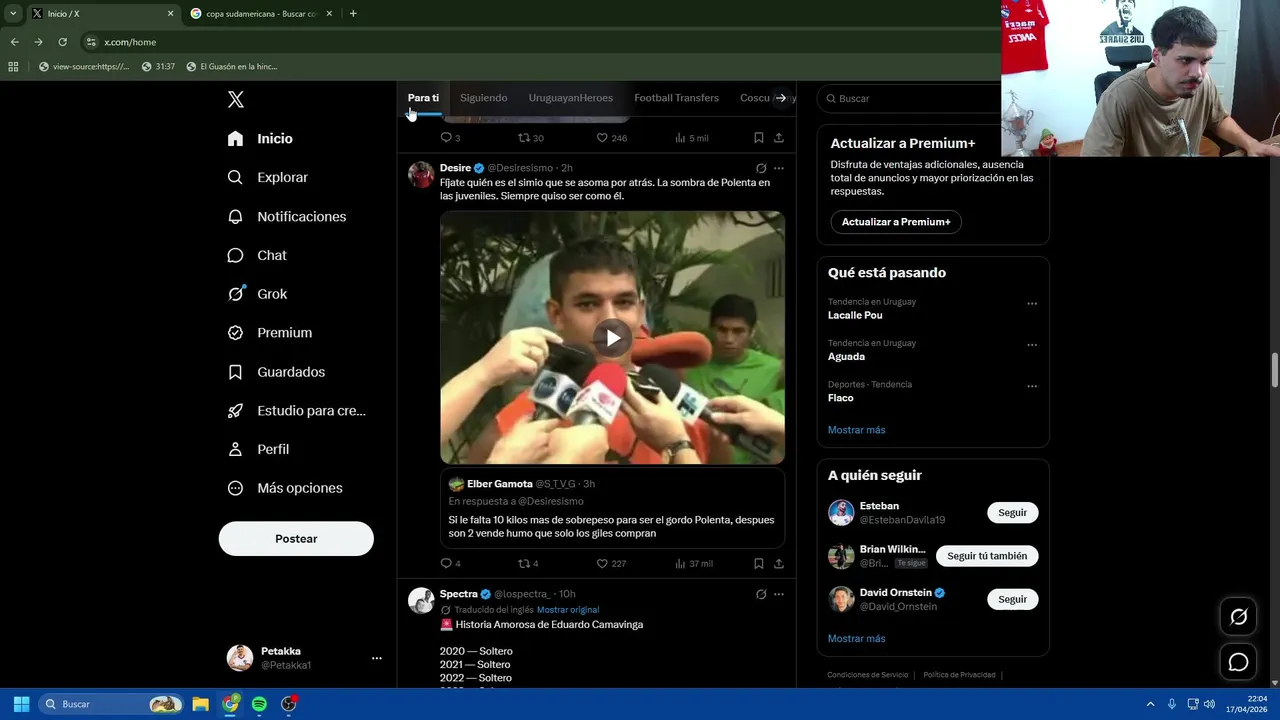
Task: Click Mostrar más under A quién seguir
Action: pyautogui.click(x=857, y=638)
